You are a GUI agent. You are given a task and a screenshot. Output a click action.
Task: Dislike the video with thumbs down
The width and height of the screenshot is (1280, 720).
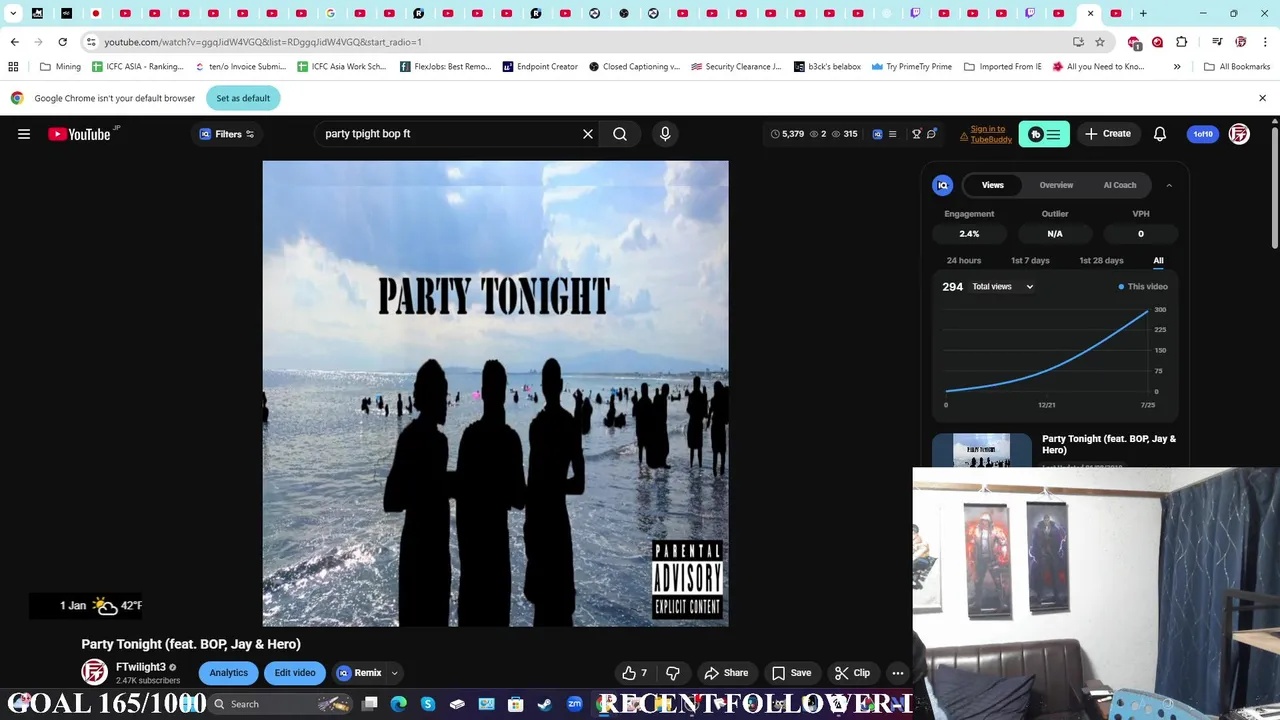[x=673, y=673]
